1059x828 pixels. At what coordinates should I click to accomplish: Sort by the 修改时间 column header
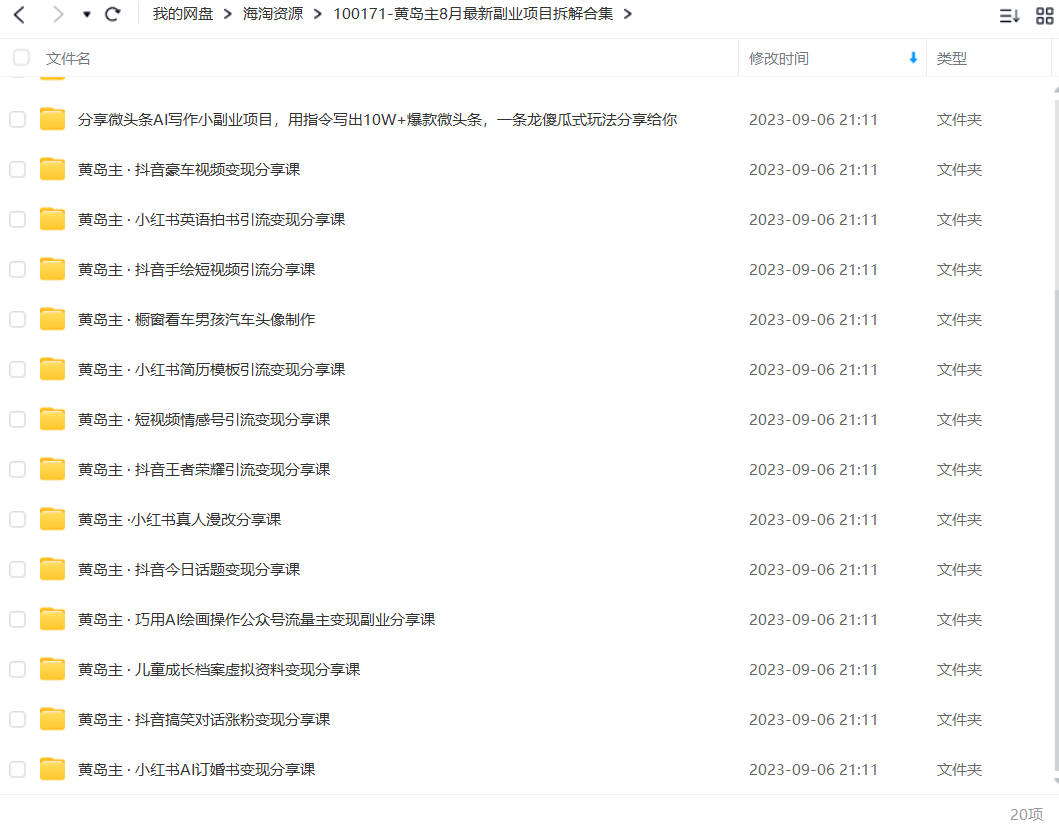coord(779,59)
